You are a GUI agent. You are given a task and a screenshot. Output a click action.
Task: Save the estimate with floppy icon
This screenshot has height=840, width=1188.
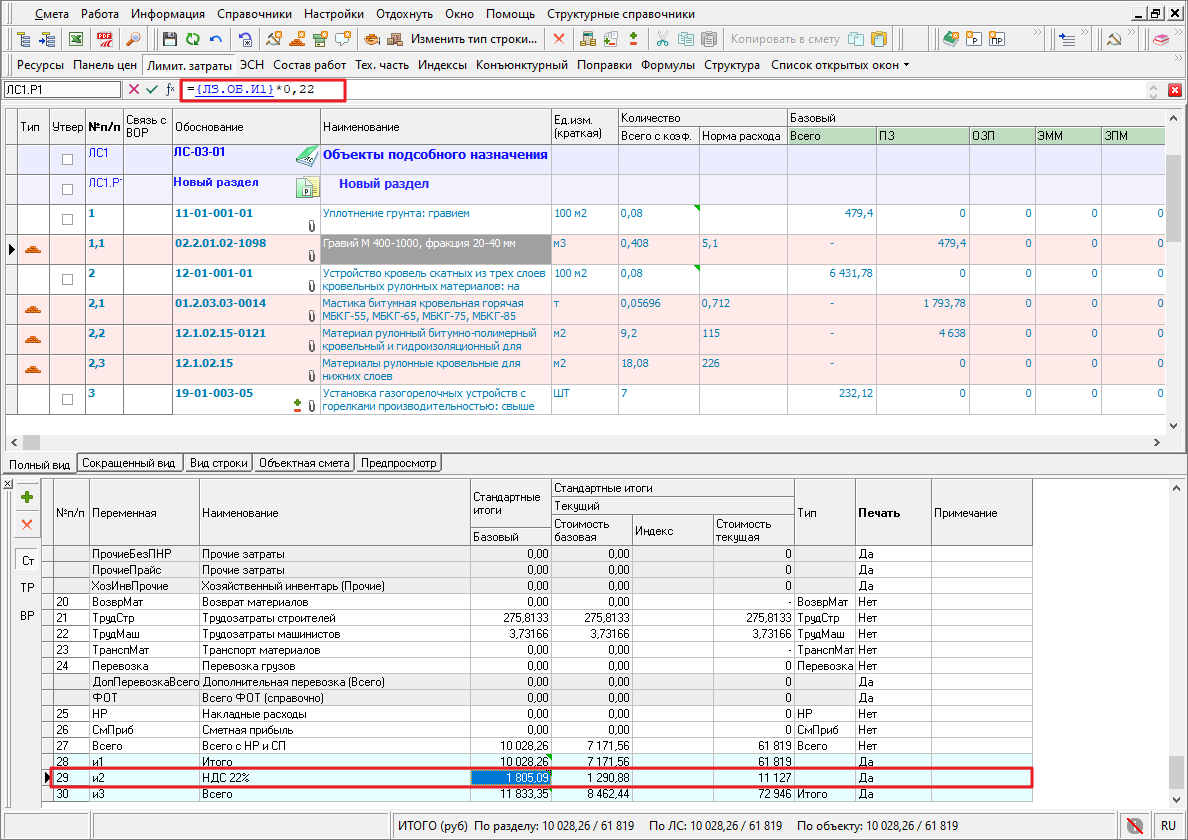169,40
